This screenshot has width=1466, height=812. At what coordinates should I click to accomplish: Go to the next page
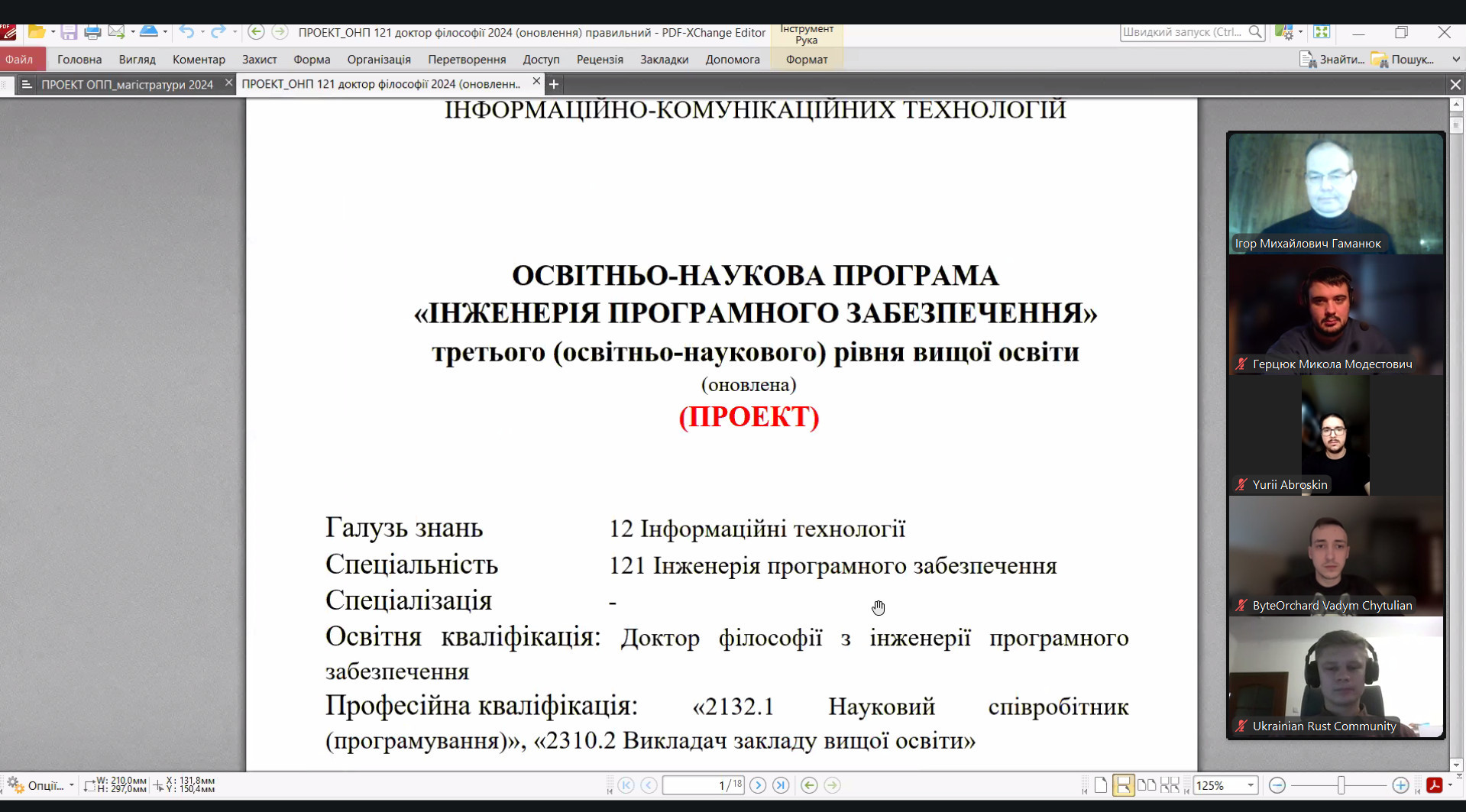[758, 785]
